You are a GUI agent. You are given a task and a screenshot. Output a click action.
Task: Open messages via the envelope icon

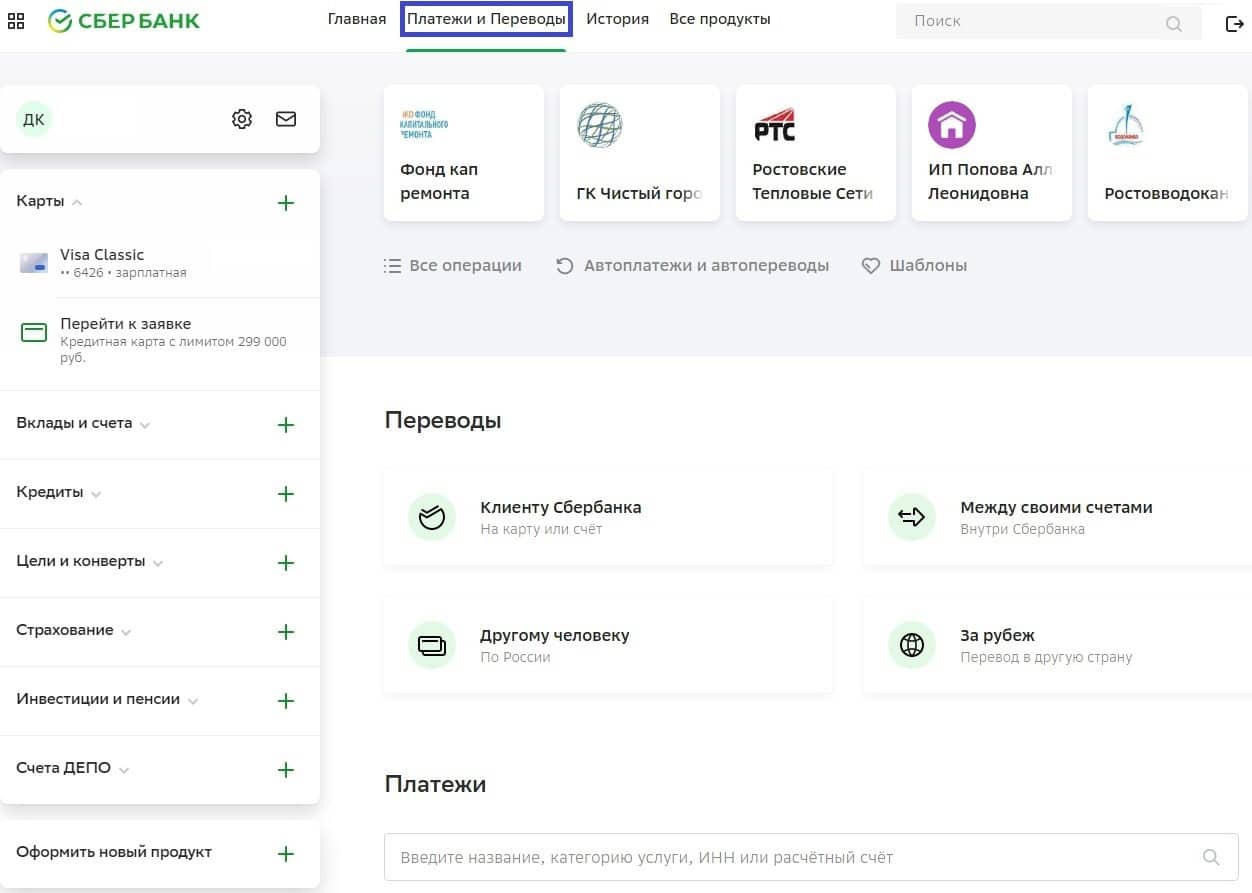(x=286, y=120)
